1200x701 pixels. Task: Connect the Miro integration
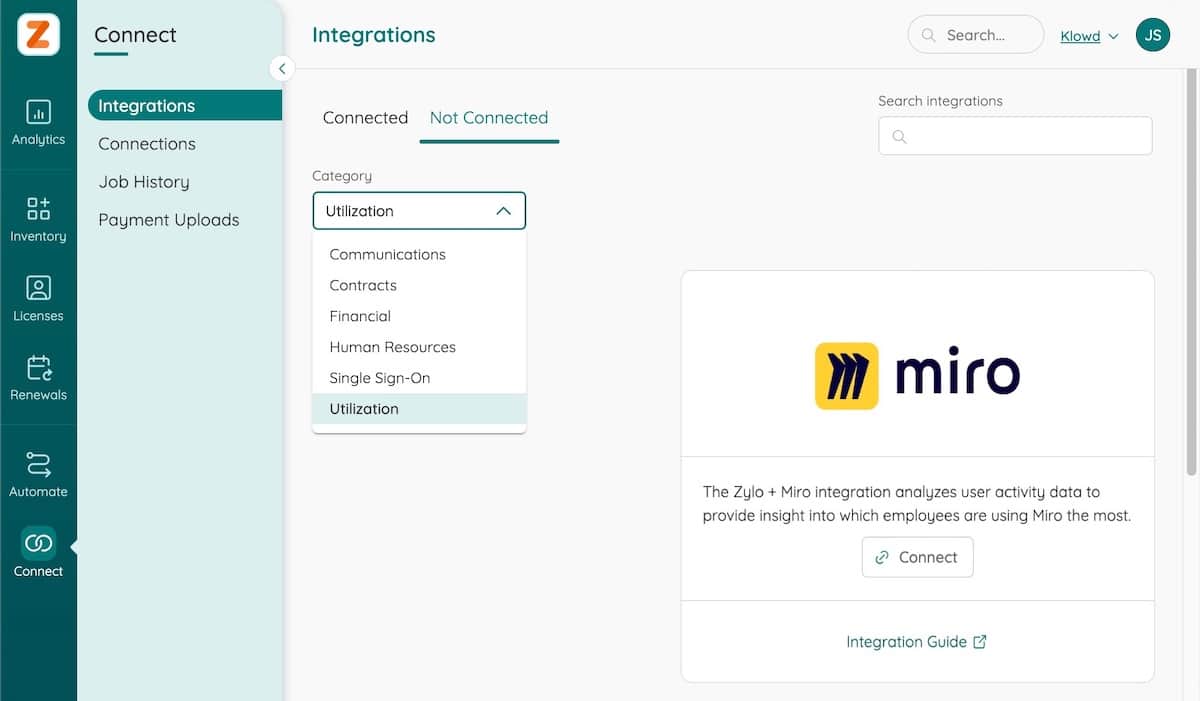(917, 557)
